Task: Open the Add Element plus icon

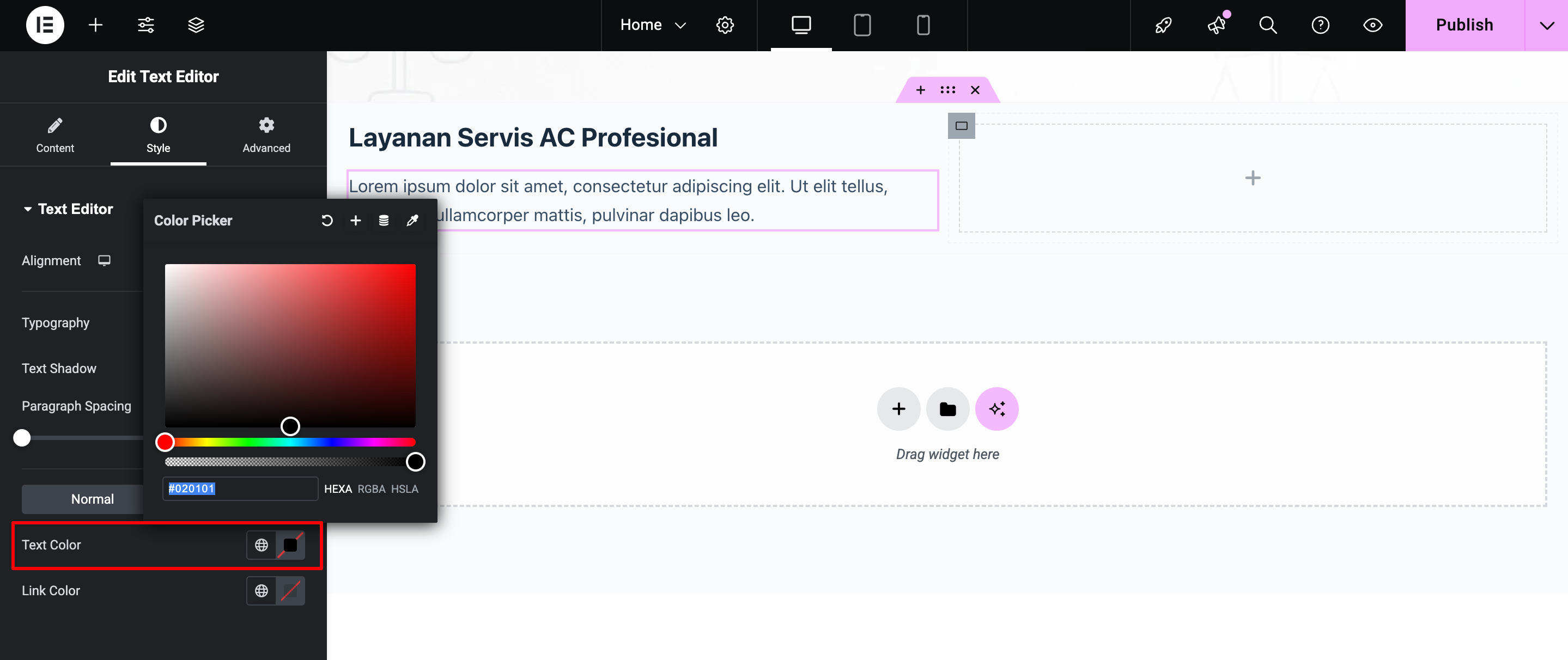Action: pos(95,25)
